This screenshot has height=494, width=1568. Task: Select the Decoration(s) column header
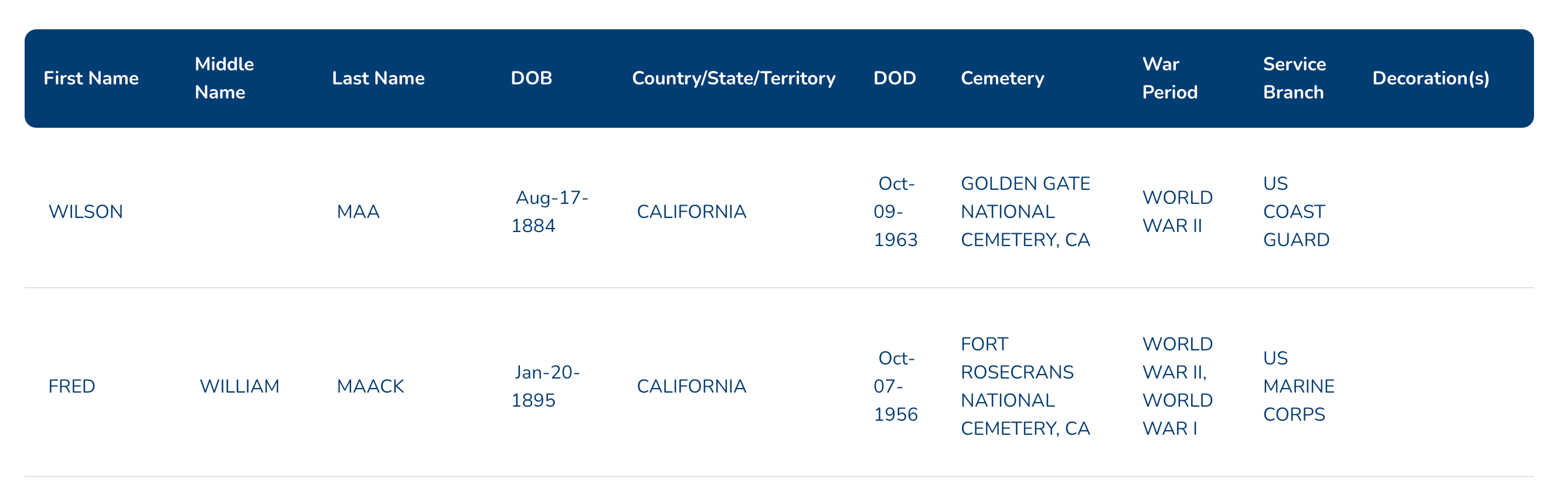click(1430, 79)
